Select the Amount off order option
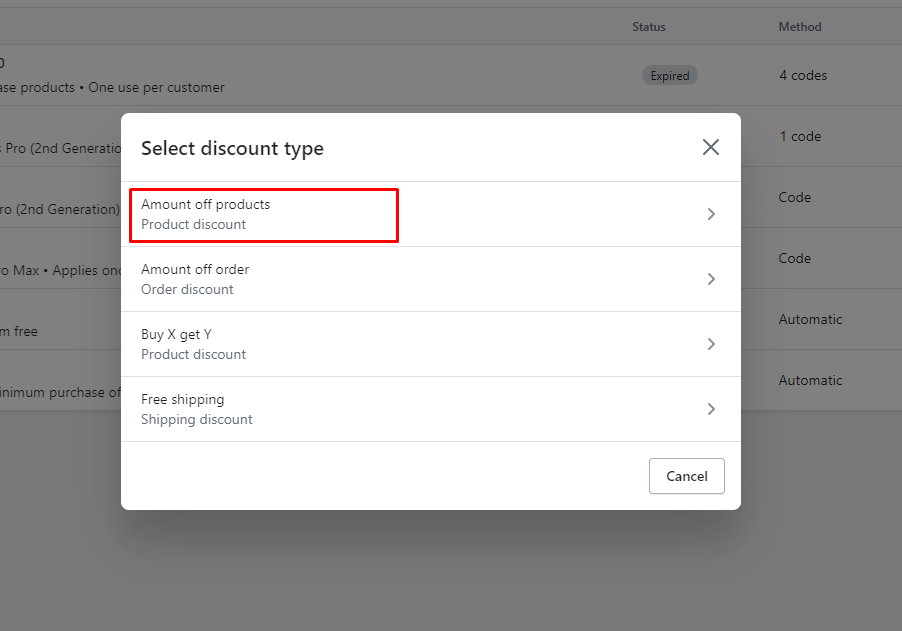The width and height of the screenshot is (902, 631). pos(195,279)
